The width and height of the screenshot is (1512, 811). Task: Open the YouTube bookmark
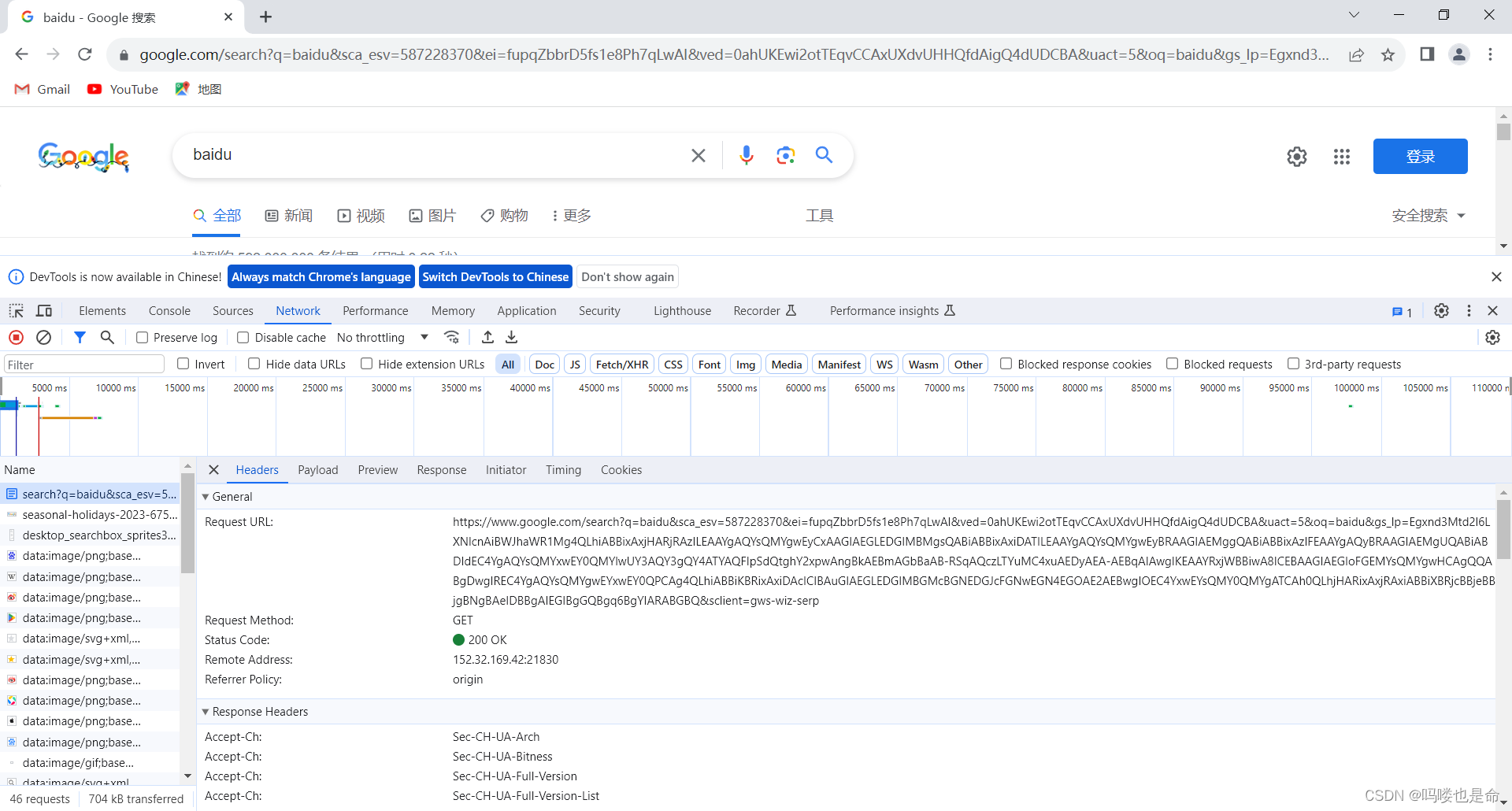(123, 89)
